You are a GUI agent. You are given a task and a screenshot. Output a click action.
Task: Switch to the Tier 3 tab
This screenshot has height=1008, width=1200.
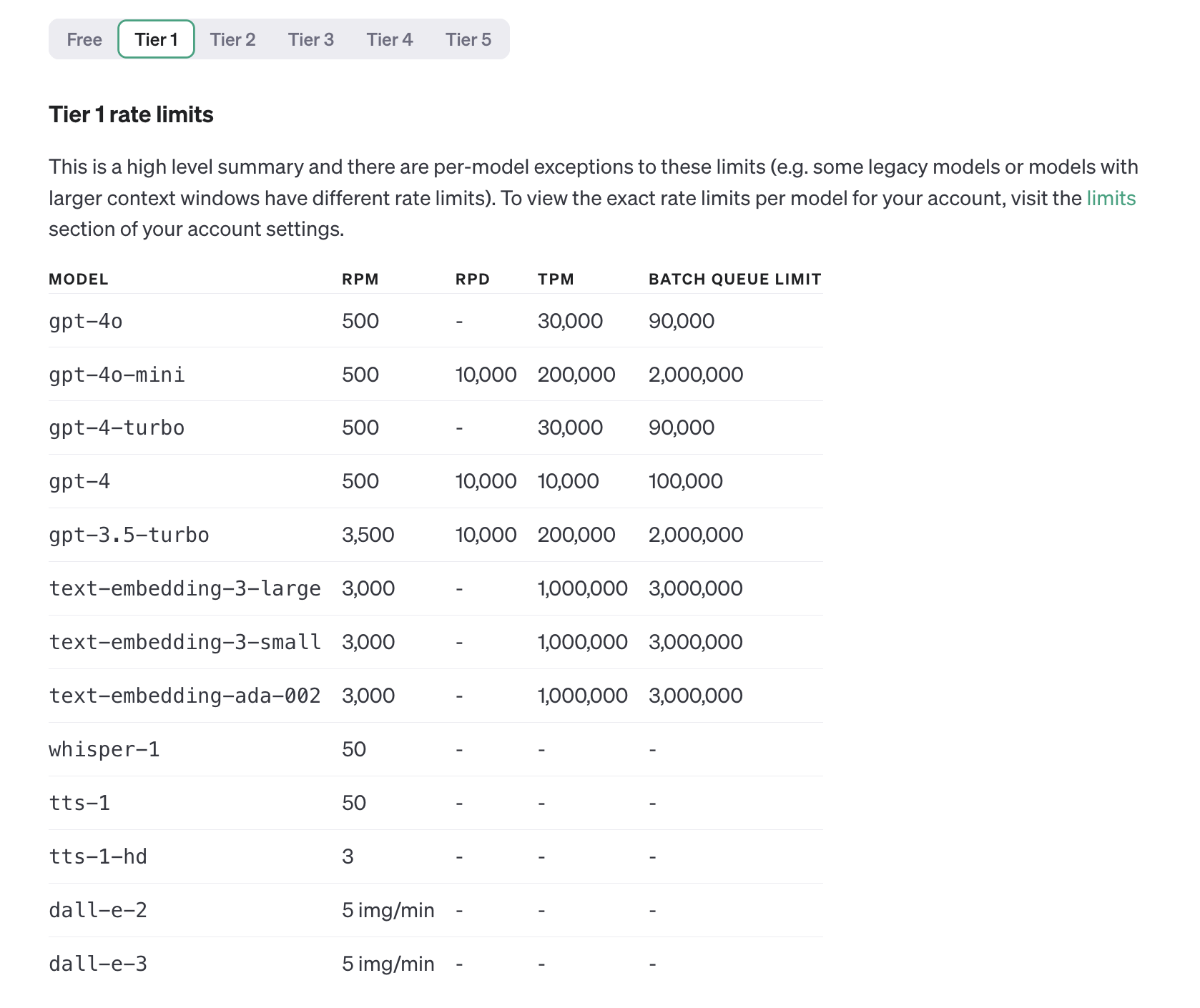(x=311, y=39)
